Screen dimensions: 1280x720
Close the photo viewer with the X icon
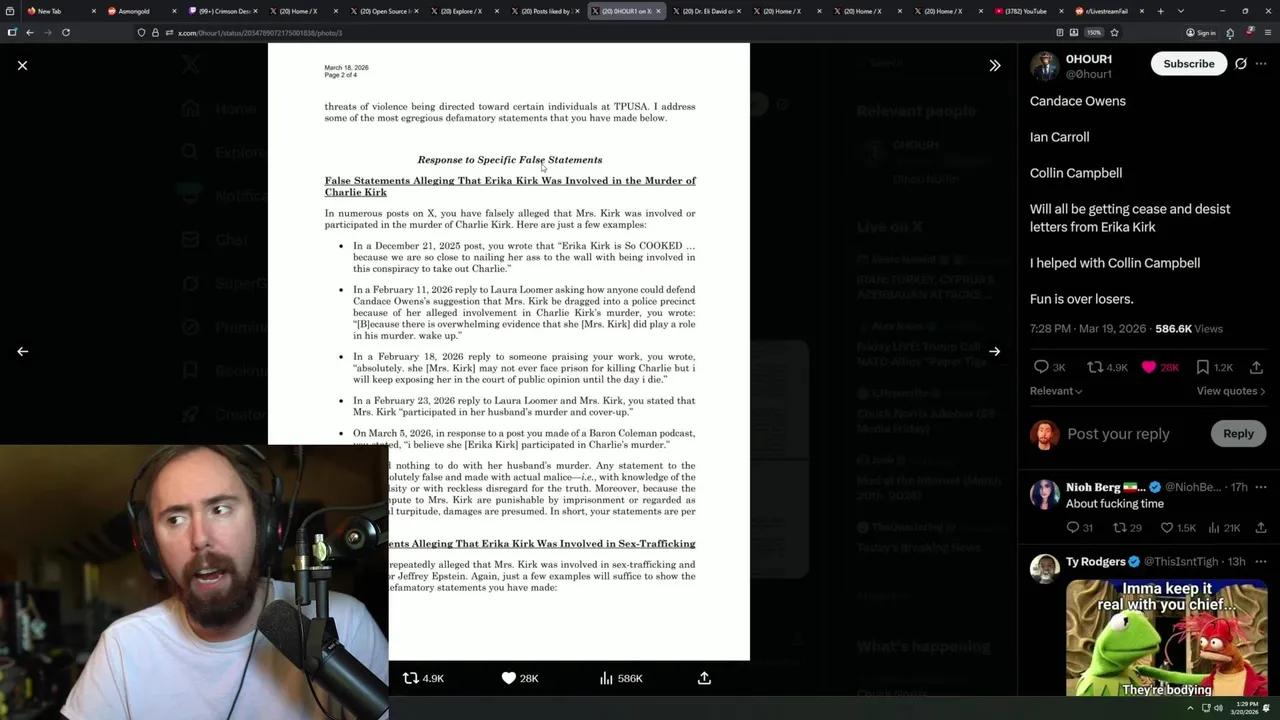(22, 65)
